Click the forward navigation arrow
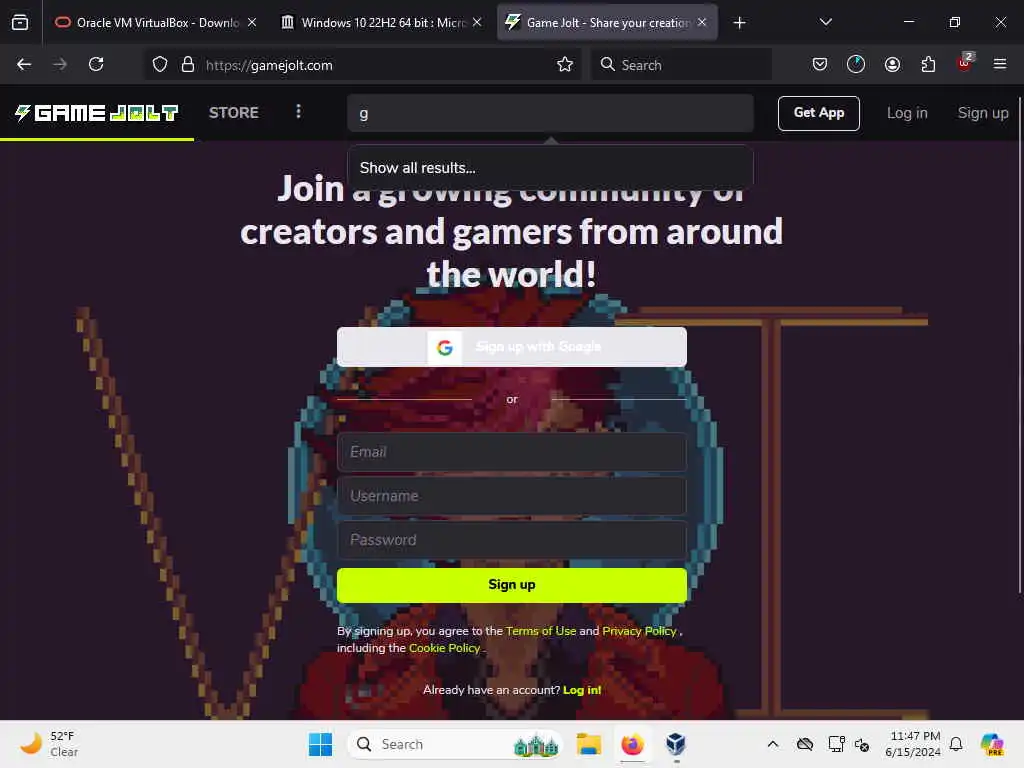The height and width of the screenshot is (768, 1024). (60, 64)
